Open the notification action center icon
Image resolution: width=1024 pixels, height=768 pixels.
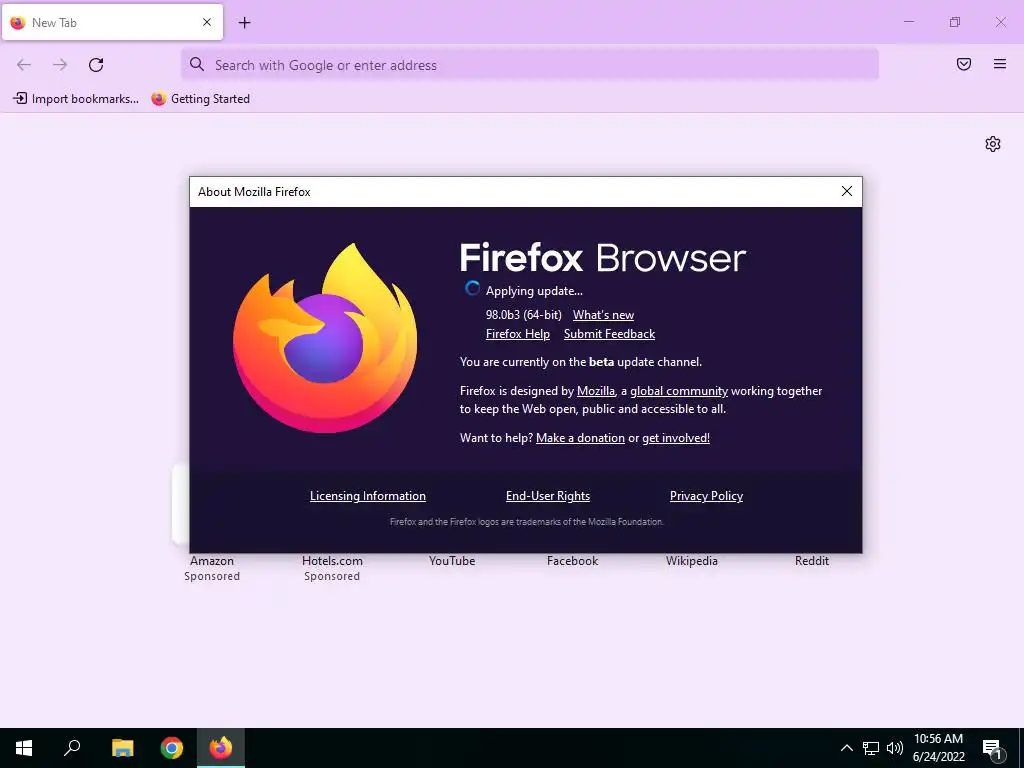pos(993,748)
